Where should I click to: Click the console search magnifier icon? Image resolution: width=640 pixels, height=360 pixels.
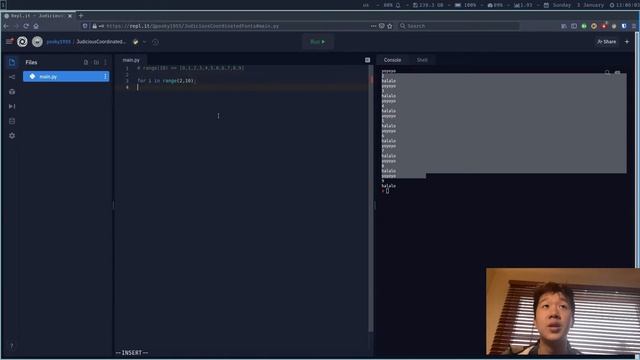607,72
